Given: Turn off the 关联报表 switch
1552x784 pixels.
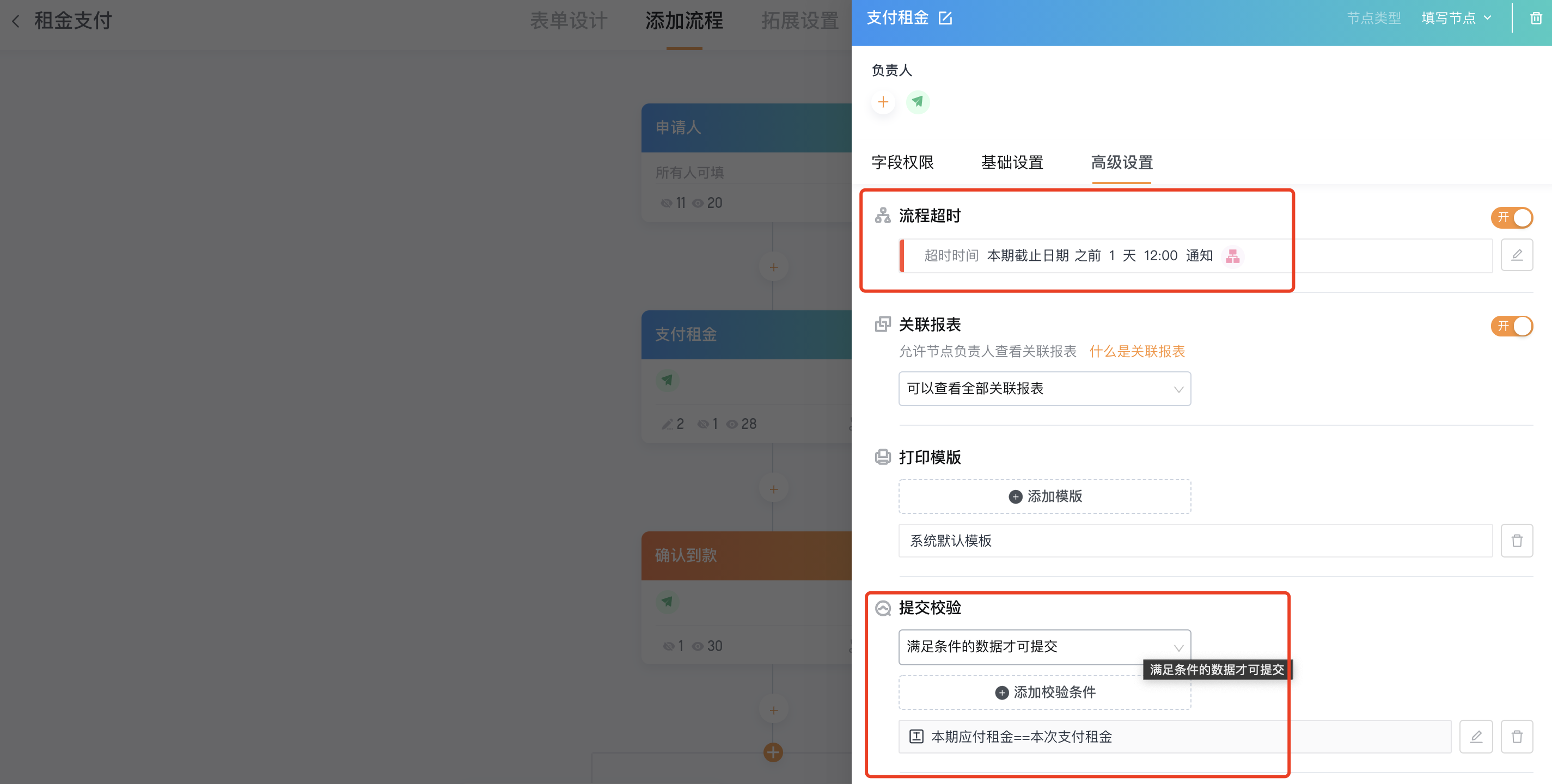Looking at the screenshot, I should click(1512, 326).
